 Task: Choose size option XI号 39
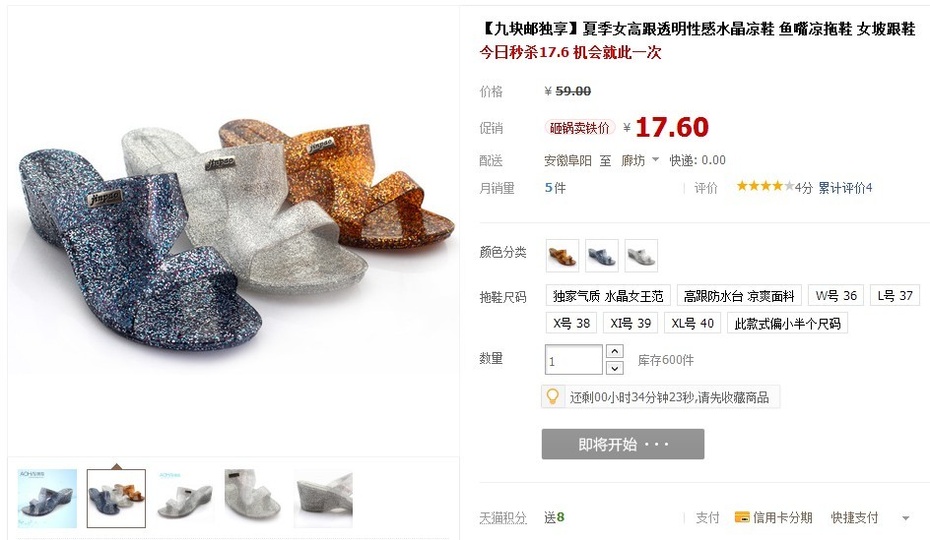click(630, 323)
